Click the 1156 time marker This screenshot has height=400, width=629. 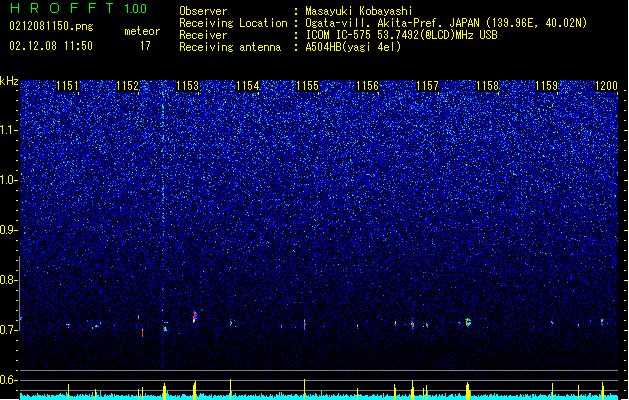(x=367, y=86)
